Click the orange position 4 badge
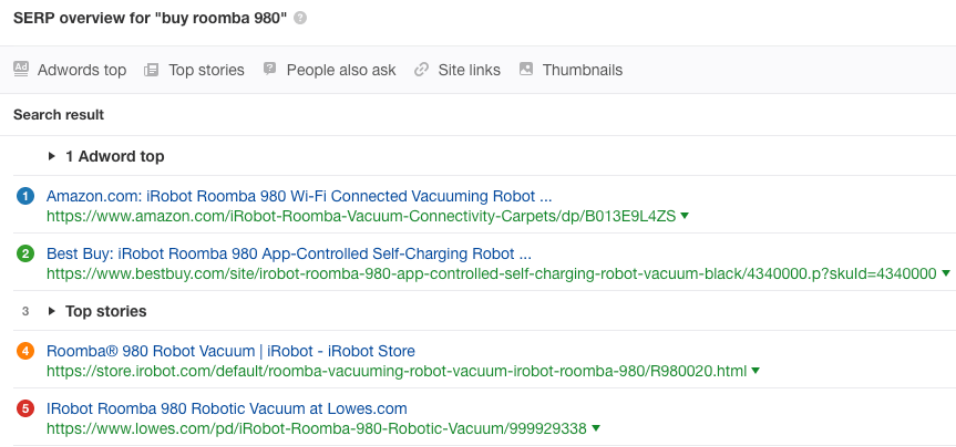The image size is (956, 447). click(x=25, y=351)
